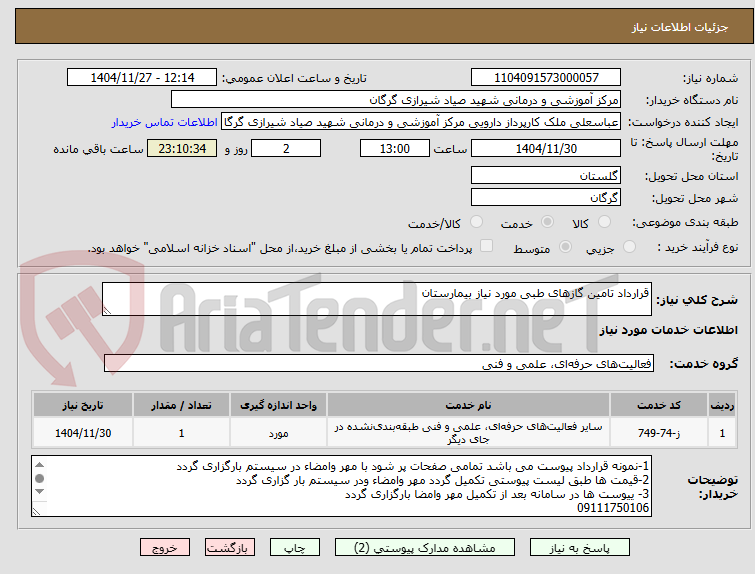Click the شهر محل تحویل field
The width and height of the screenshot is (755, 574).
[x=546, y=197]
